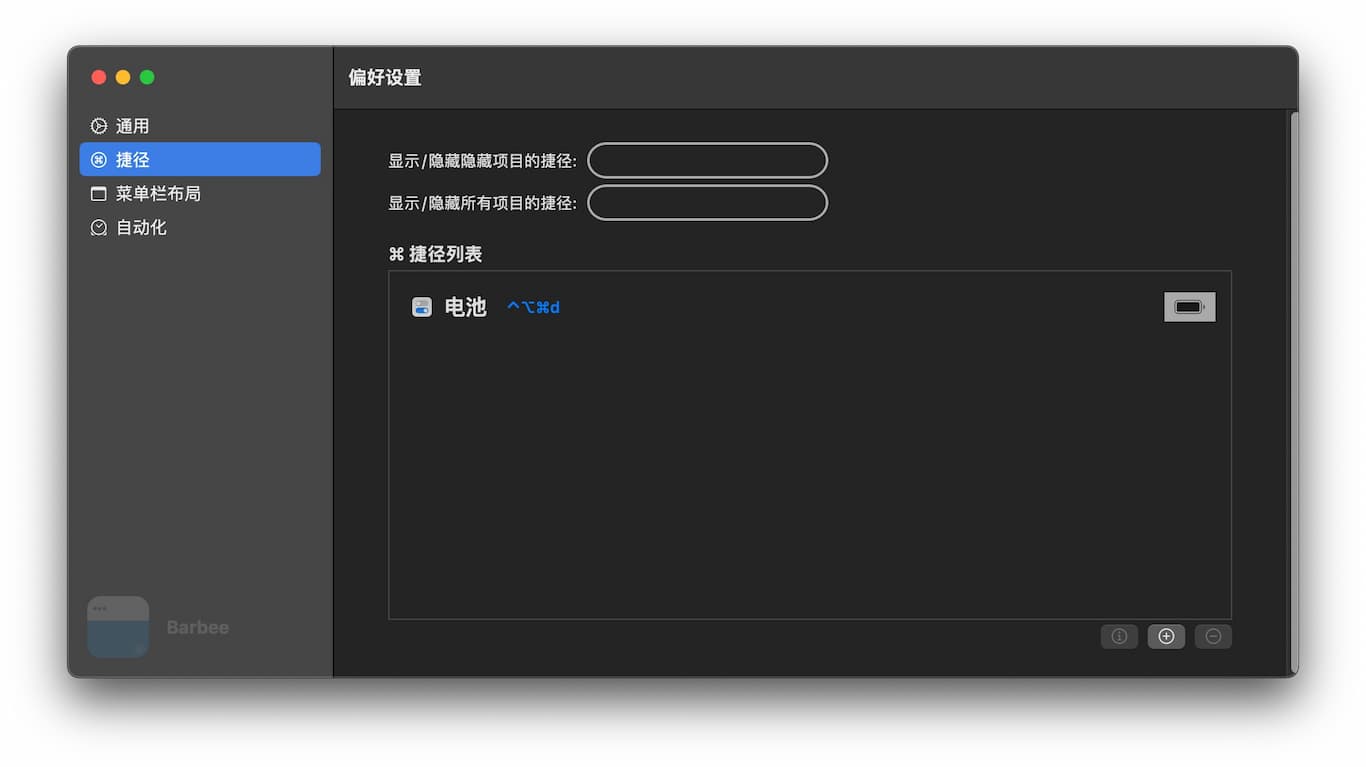Select the 电池 row in shortcut list

(x=809, y=307)
